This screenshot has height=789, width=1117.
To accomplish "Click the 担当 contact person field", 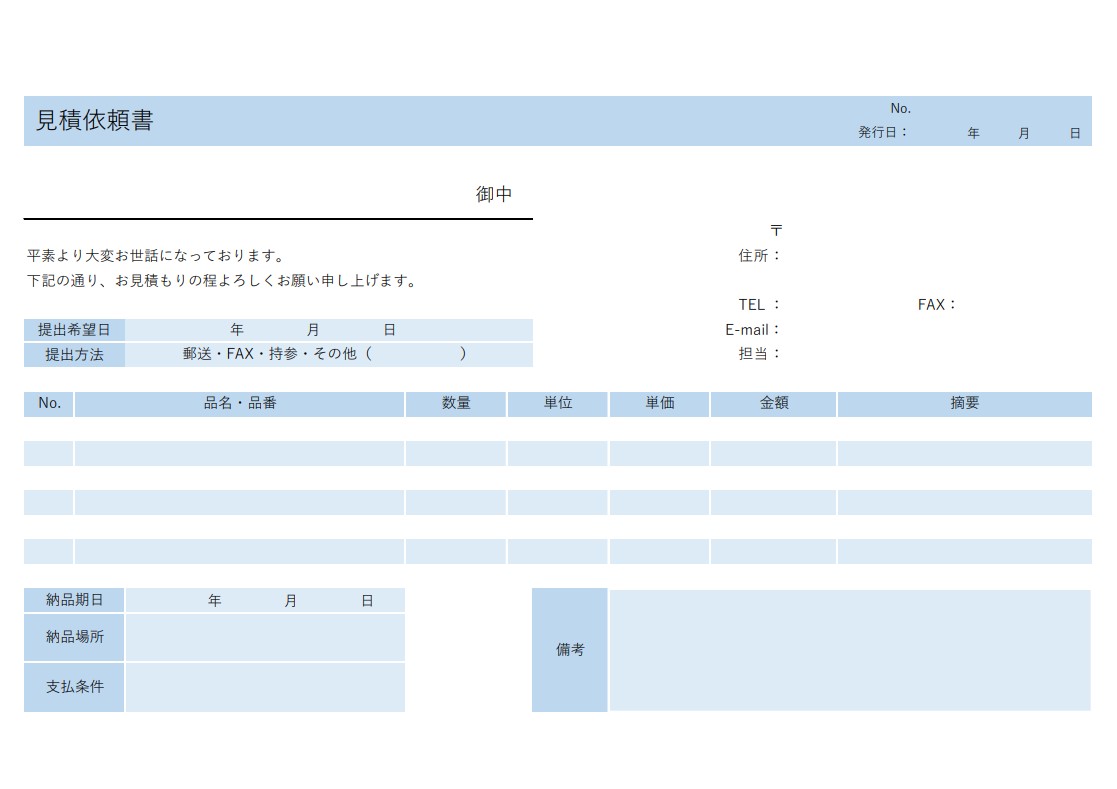I will [x=900, y=354].
